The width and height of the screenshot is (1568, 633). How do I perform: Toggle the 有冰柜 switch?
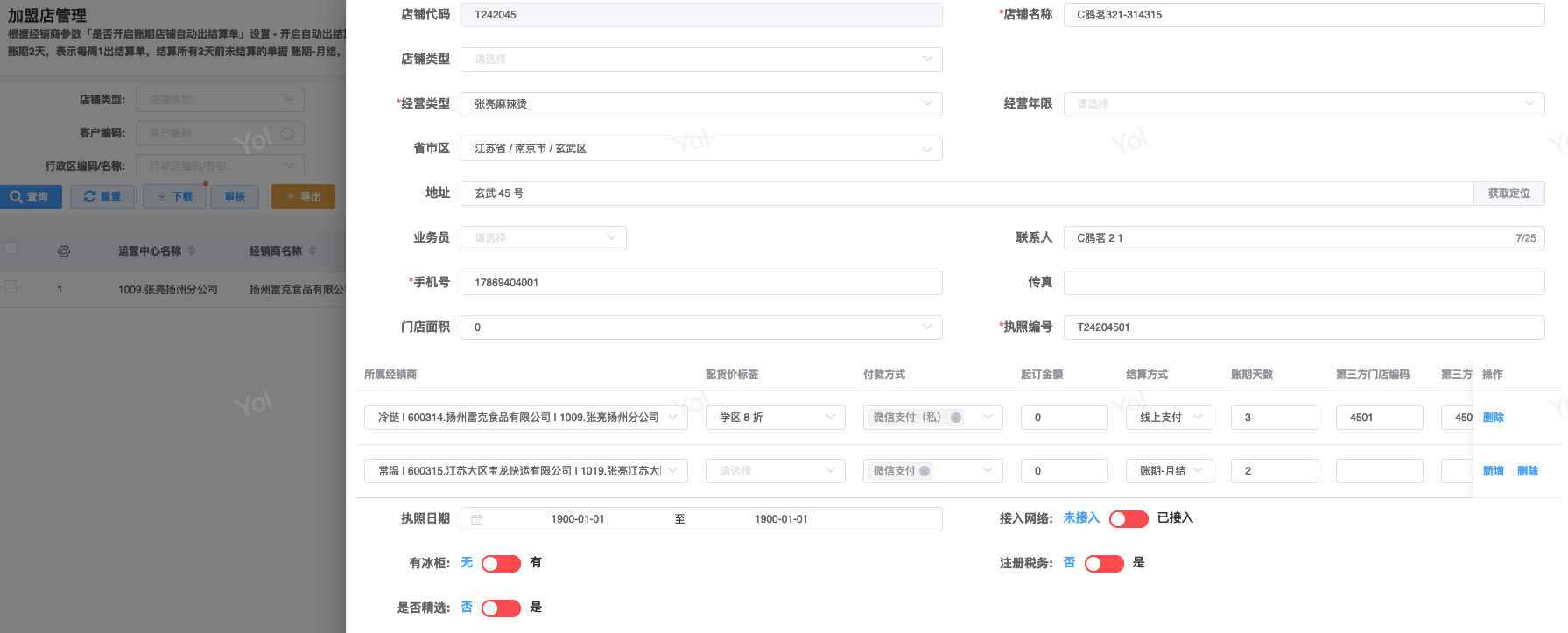pos(501,564)
